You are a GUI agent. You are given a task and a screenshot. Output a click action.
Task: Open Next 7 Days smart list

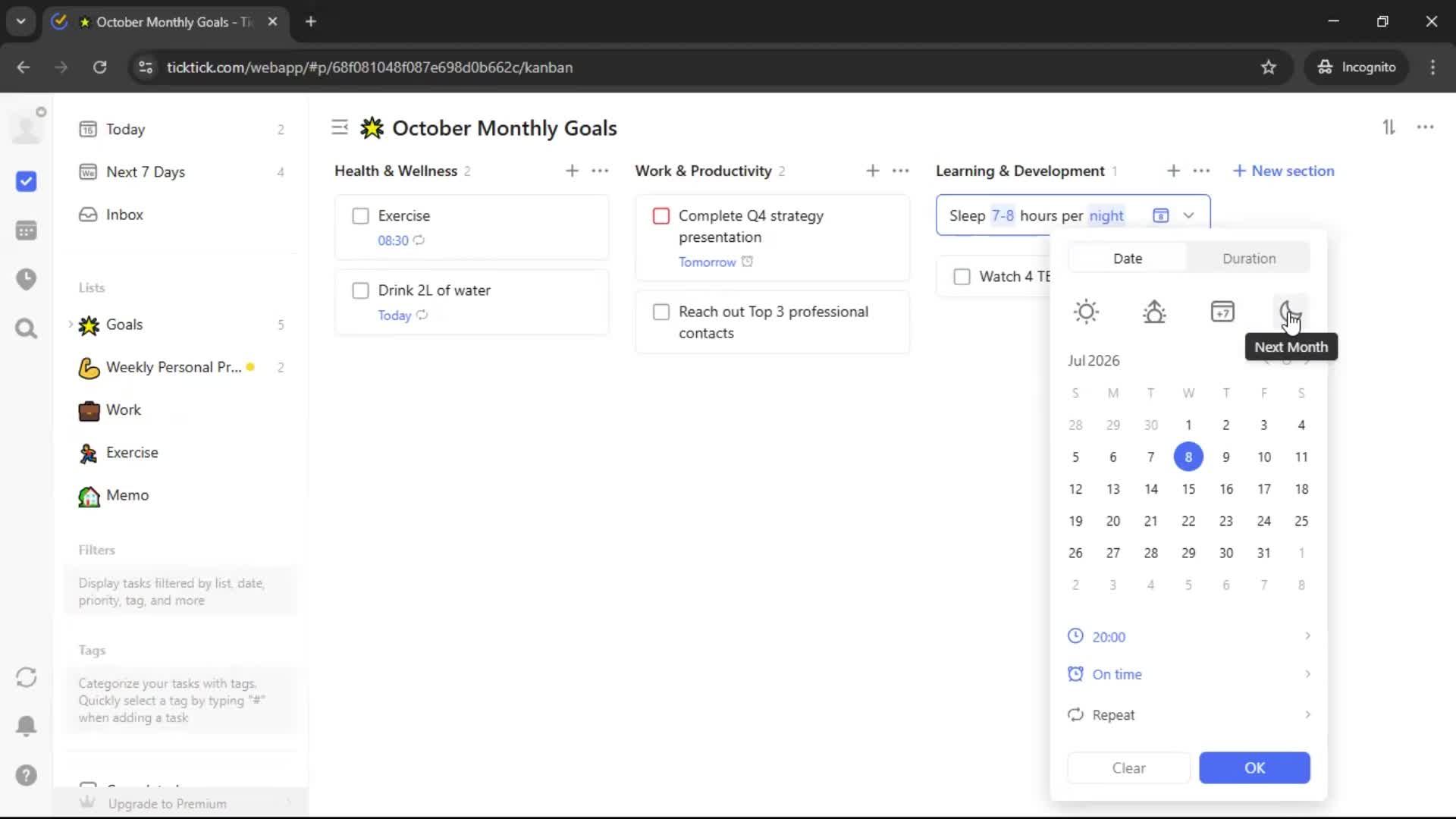(x=146, y=172)
